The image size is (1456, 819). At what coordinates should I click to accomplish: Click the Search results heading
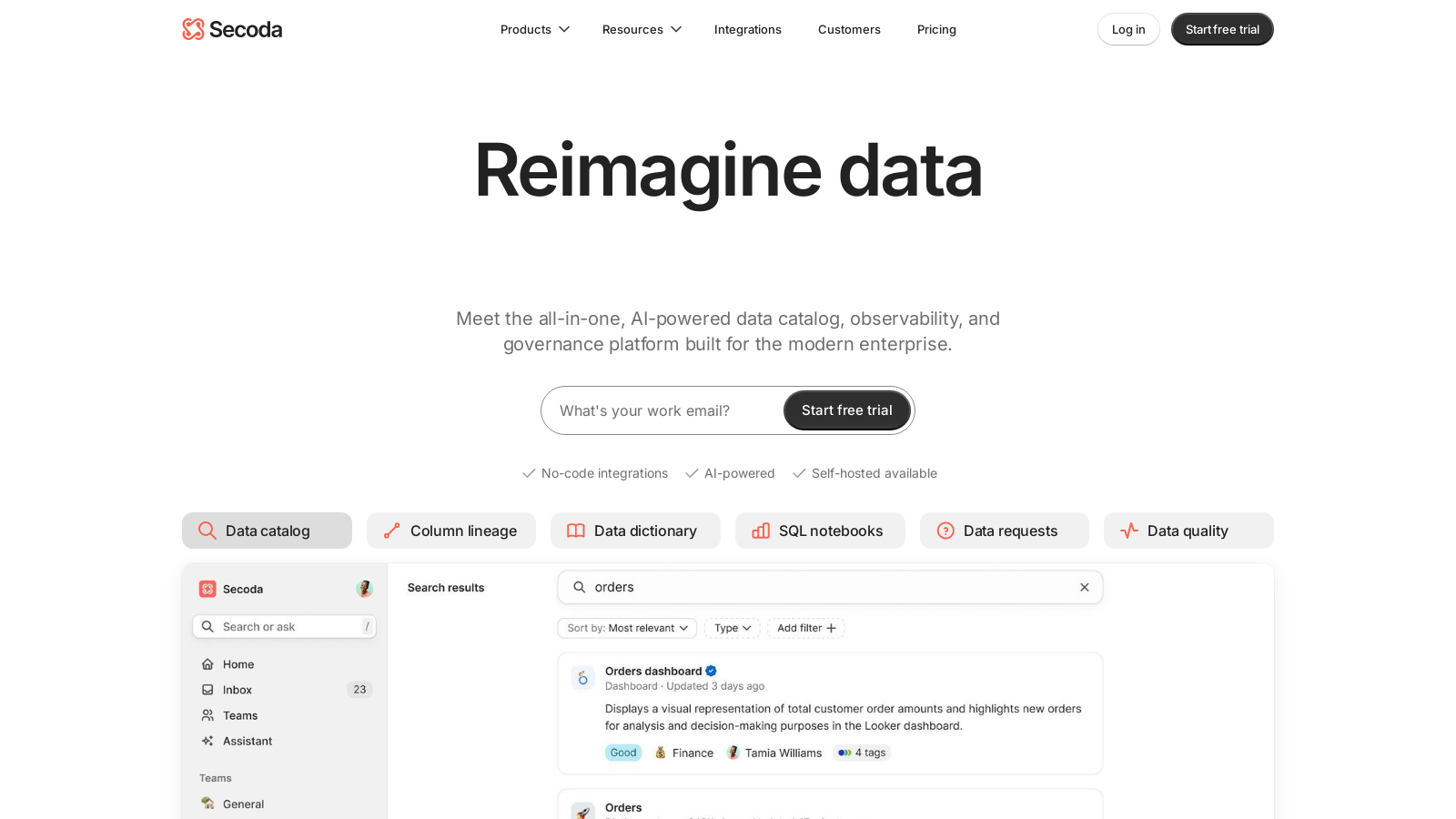(x=446, y=588)
